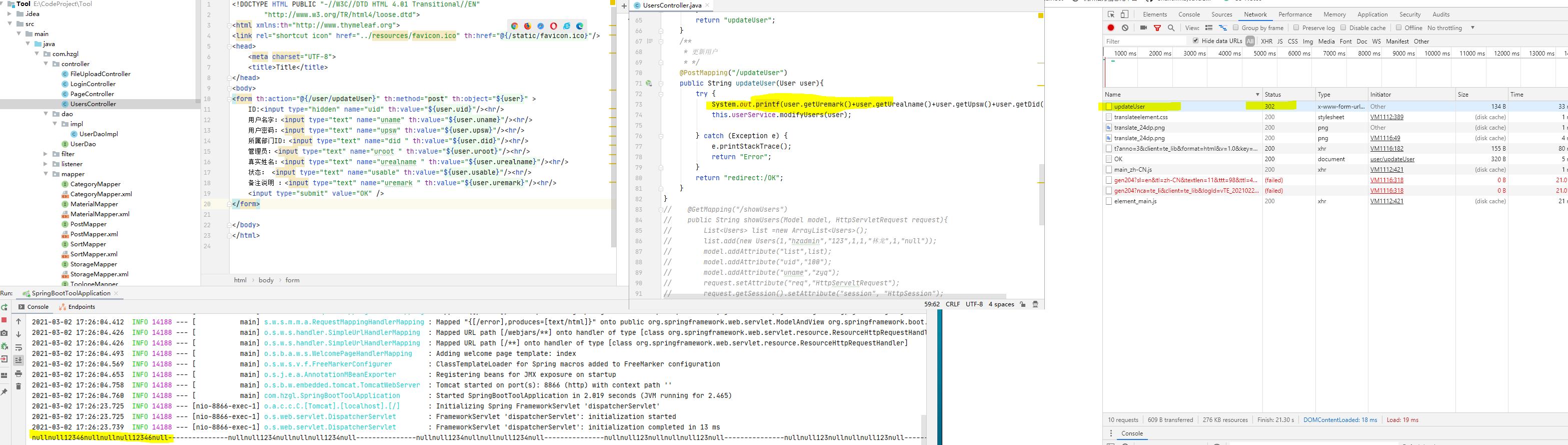Click the user/updateUser initiator link
1568x445 pixels.
1392,159
